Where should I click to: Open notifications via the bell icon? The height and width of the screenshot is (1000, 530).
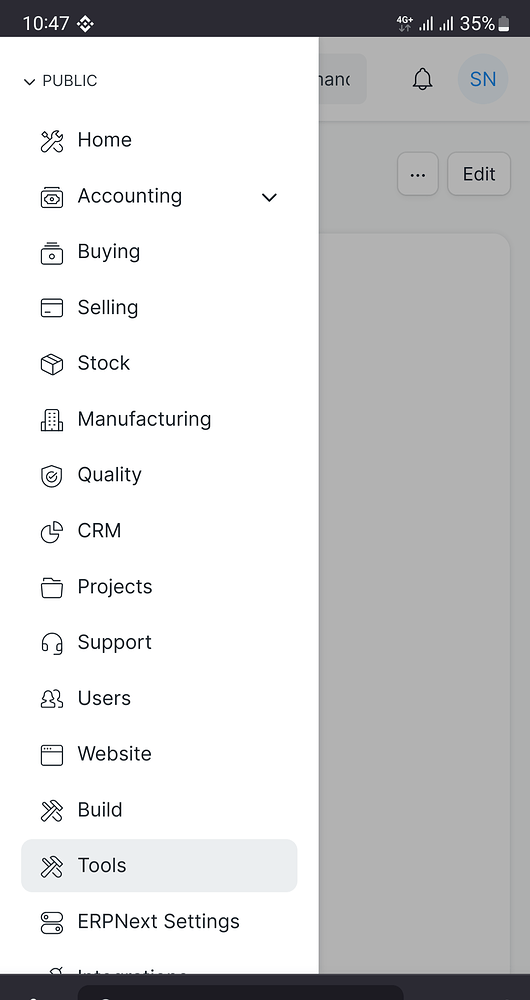(422, 79)
